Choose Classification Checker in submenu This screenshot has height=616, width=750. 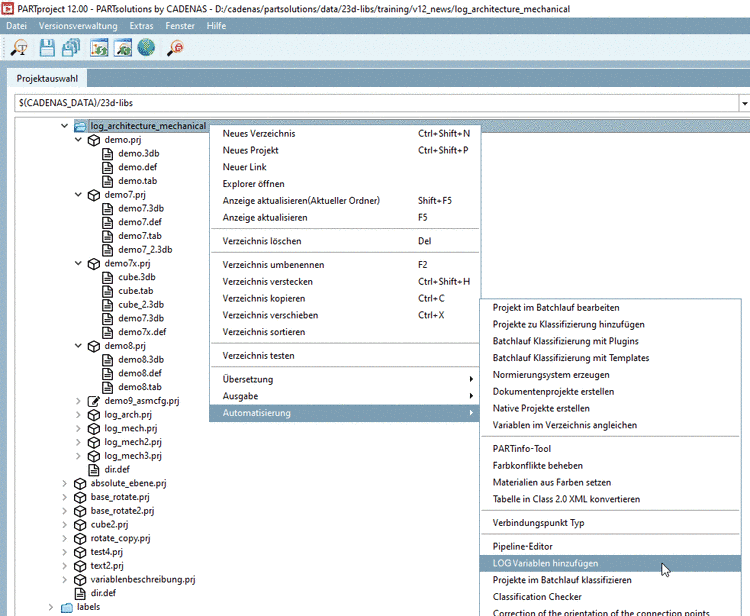611,597
